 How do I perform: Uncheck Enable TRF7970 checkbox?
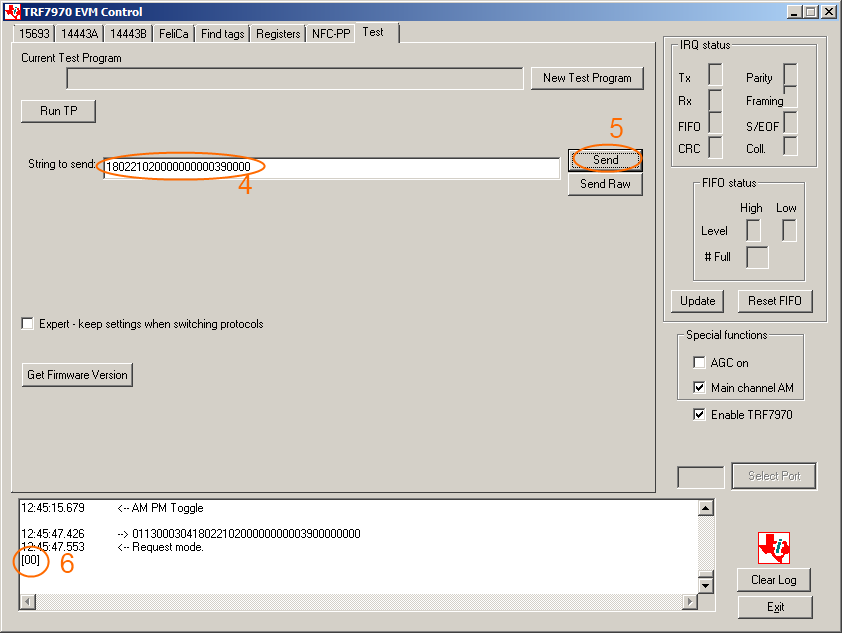click(x=699, y=414)
